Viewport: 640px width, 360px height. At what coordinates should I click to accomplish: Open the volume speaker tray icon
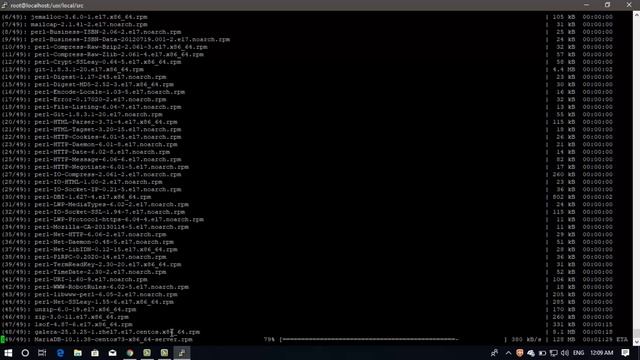565,353
